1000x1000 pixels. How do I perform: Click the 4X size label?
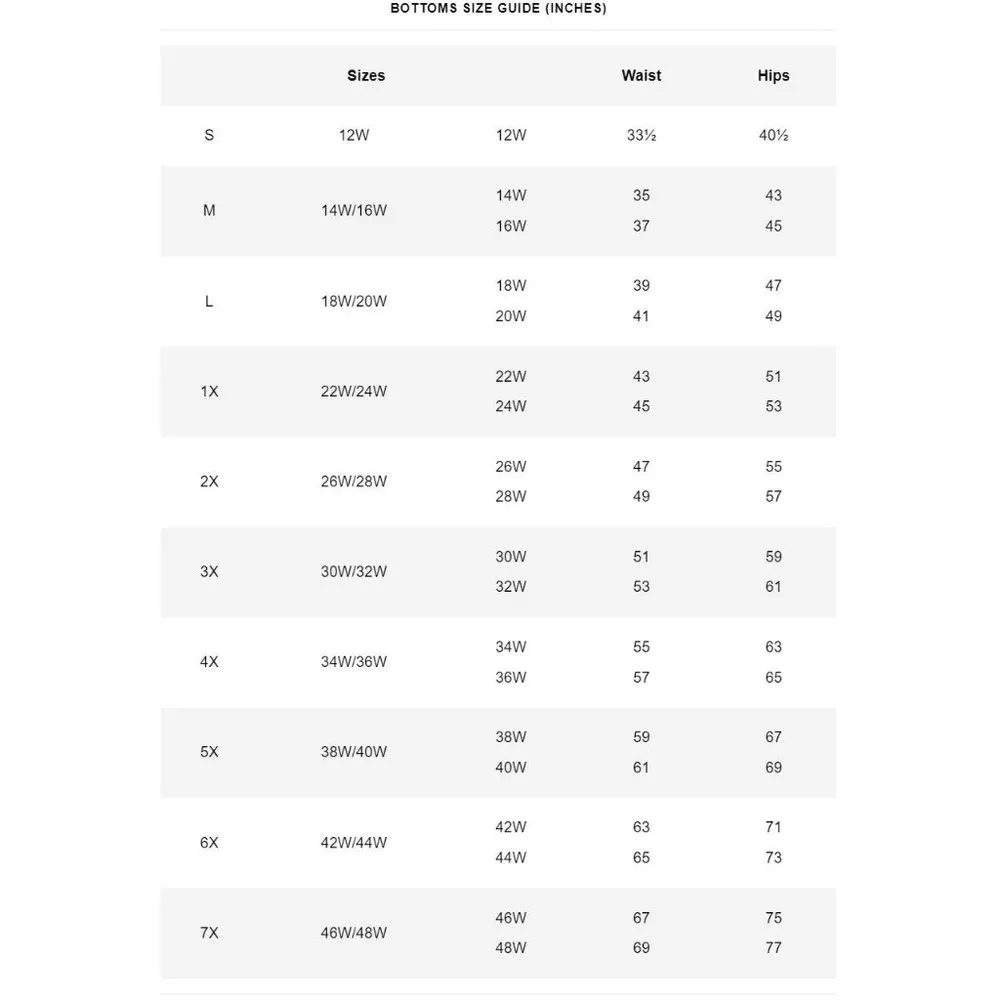point(209,662)
